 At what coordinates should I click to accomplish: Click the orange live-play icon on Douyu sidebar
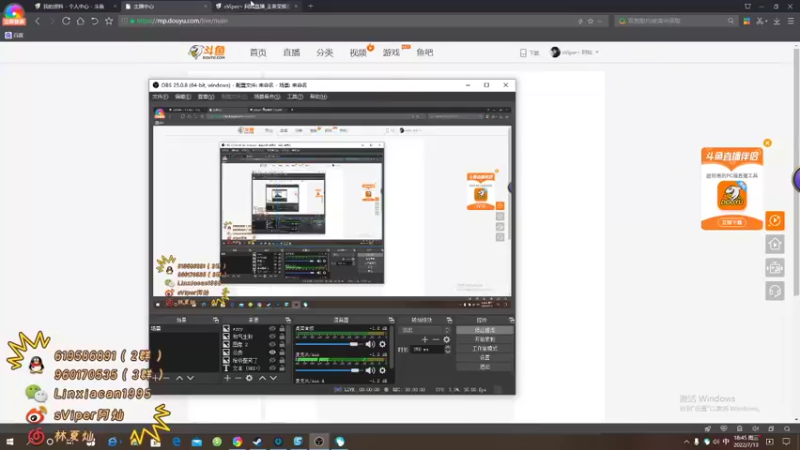[x=774, y=221]
